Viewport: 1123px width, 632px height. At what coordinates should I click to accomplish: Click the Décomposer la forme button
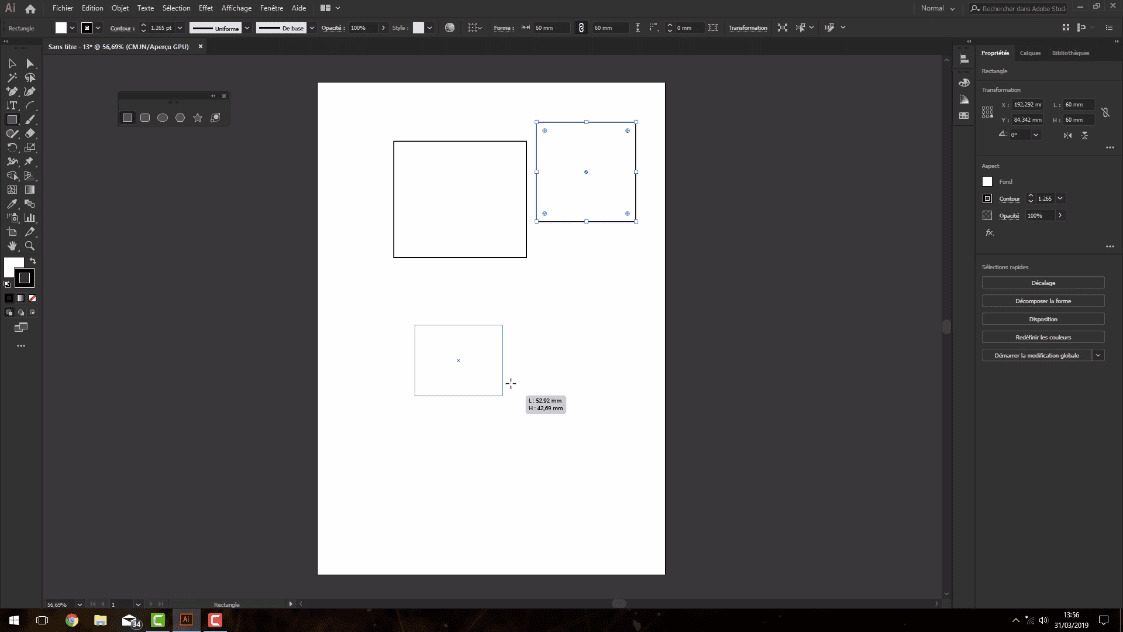coord(1044,300)
